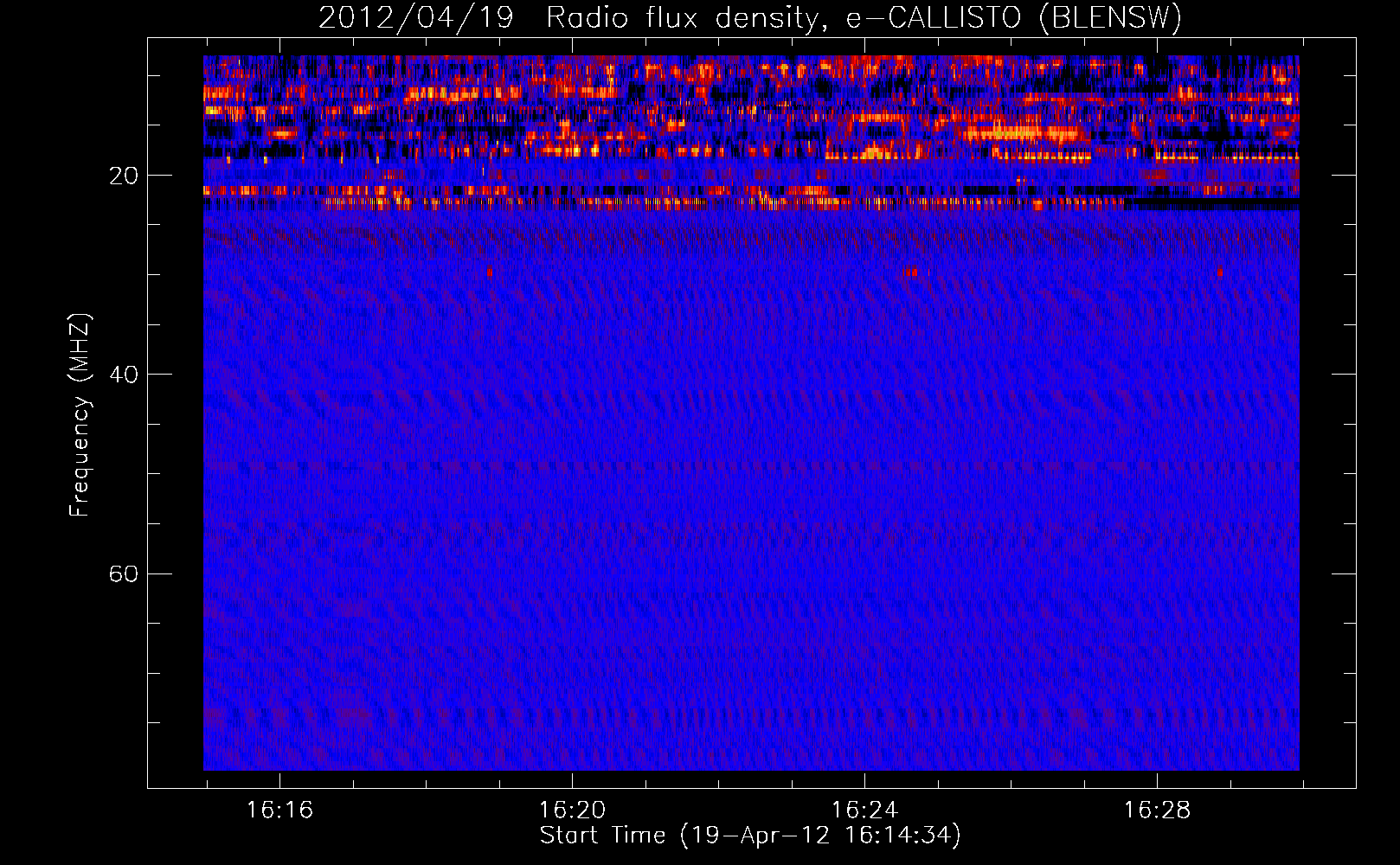Click the 'Start Time (19-Apr-12 16:14:34)' label

750,836
